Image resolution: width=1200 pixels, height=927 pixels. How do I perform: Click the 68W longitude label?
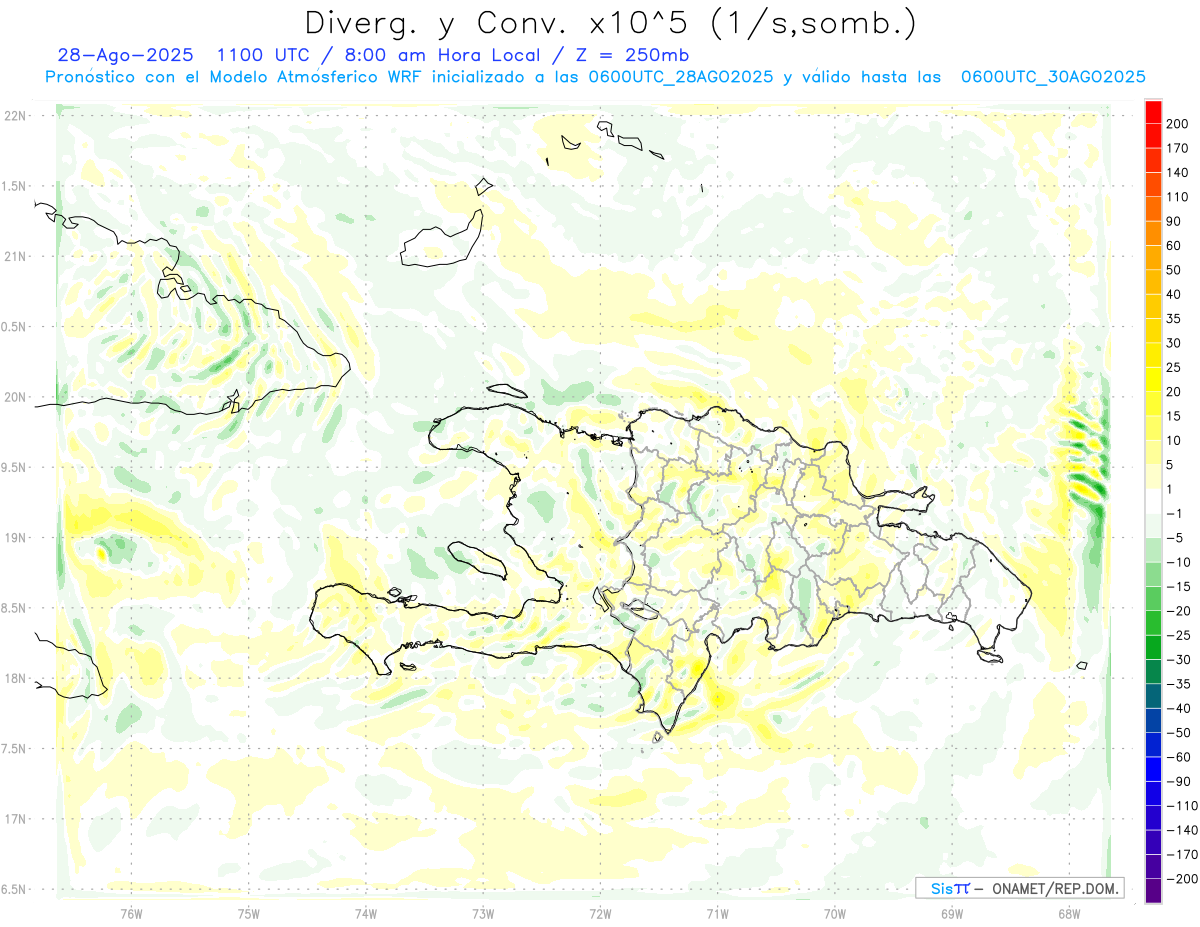[1069, 913]
